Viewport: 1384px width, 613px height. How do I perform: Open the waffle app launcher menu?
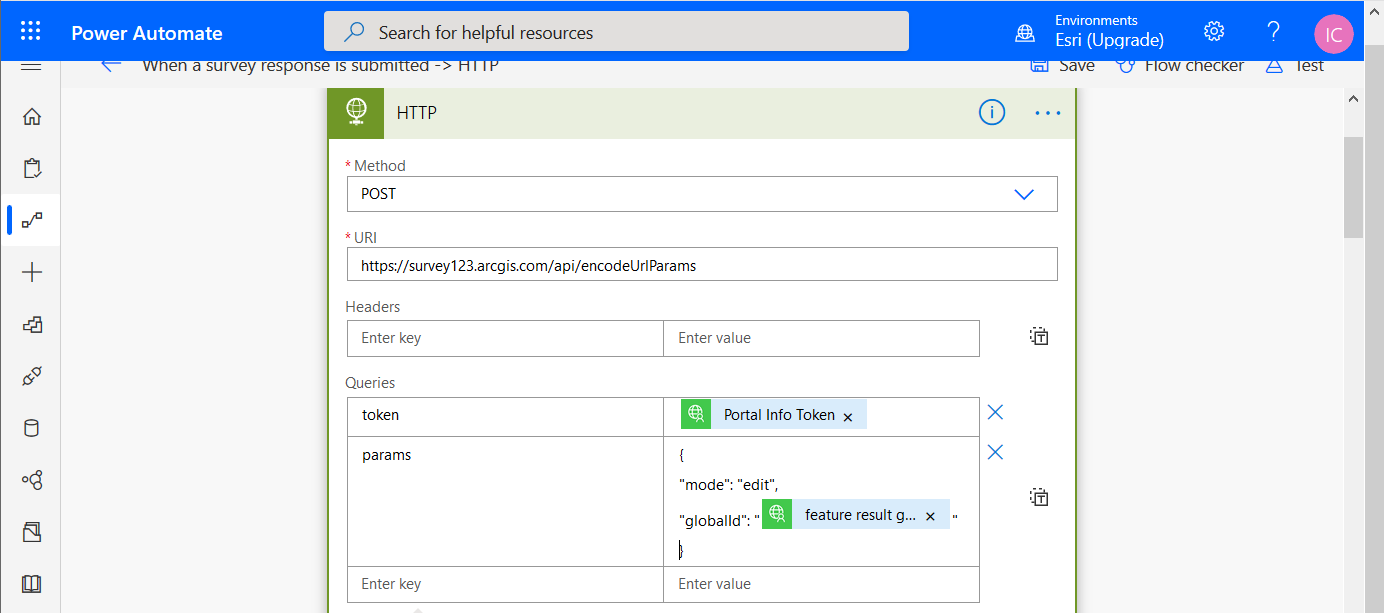30,30
